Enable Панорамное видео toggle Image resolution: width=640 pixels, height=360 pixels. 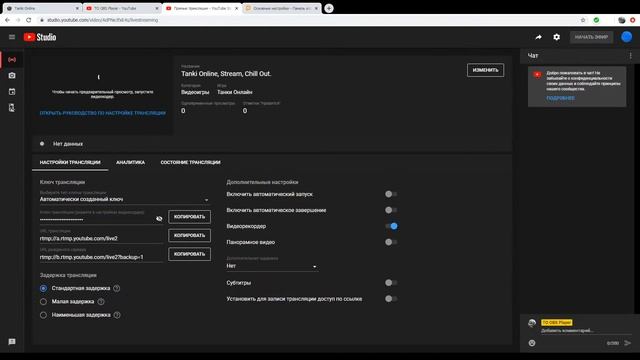click(x=391, y=242)
